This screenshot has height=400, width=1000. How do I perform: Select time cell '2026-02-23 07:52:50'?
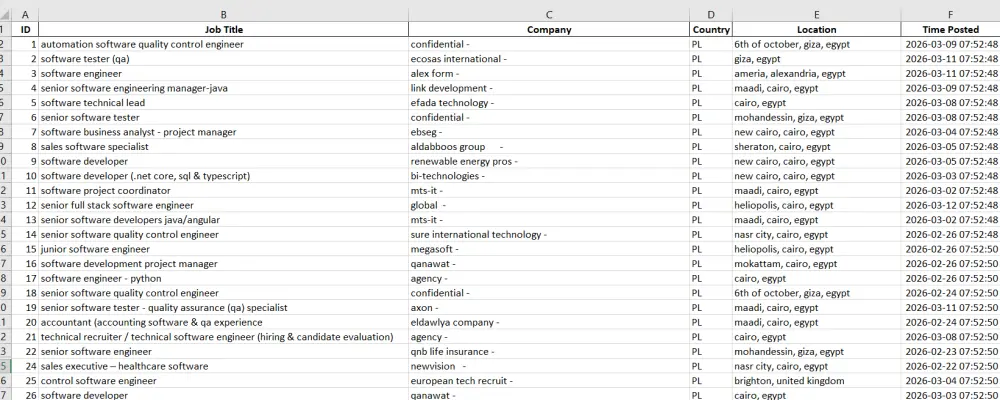pyautogui.click(x=951, y=353)
